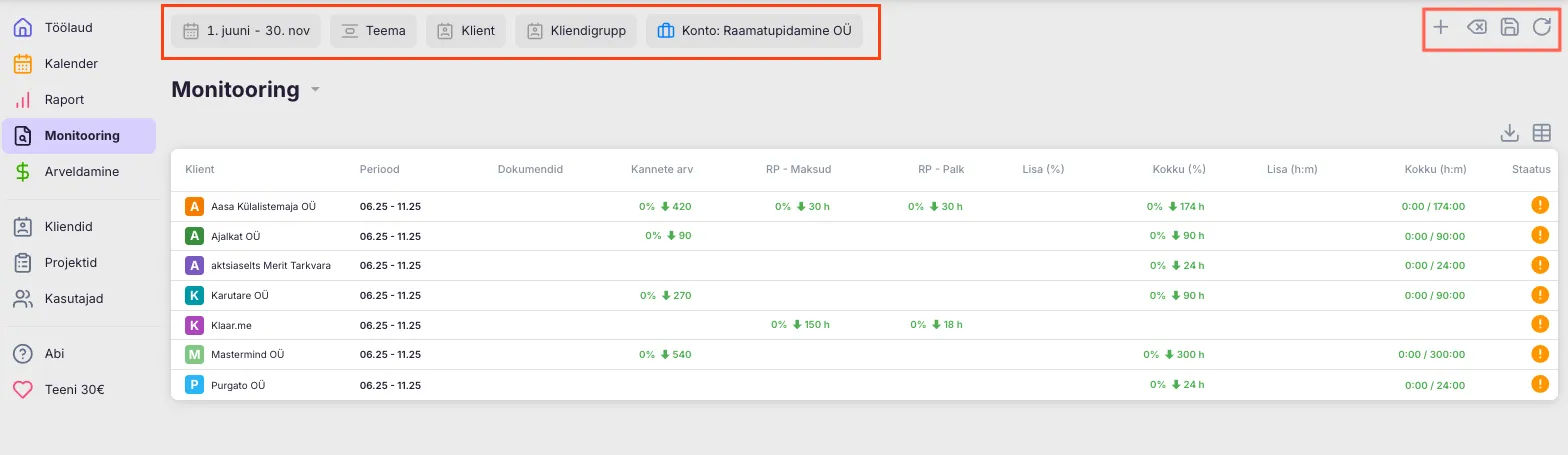Open Kalender in the sidebar
1568x455 pixels.
tap(71, 64)
